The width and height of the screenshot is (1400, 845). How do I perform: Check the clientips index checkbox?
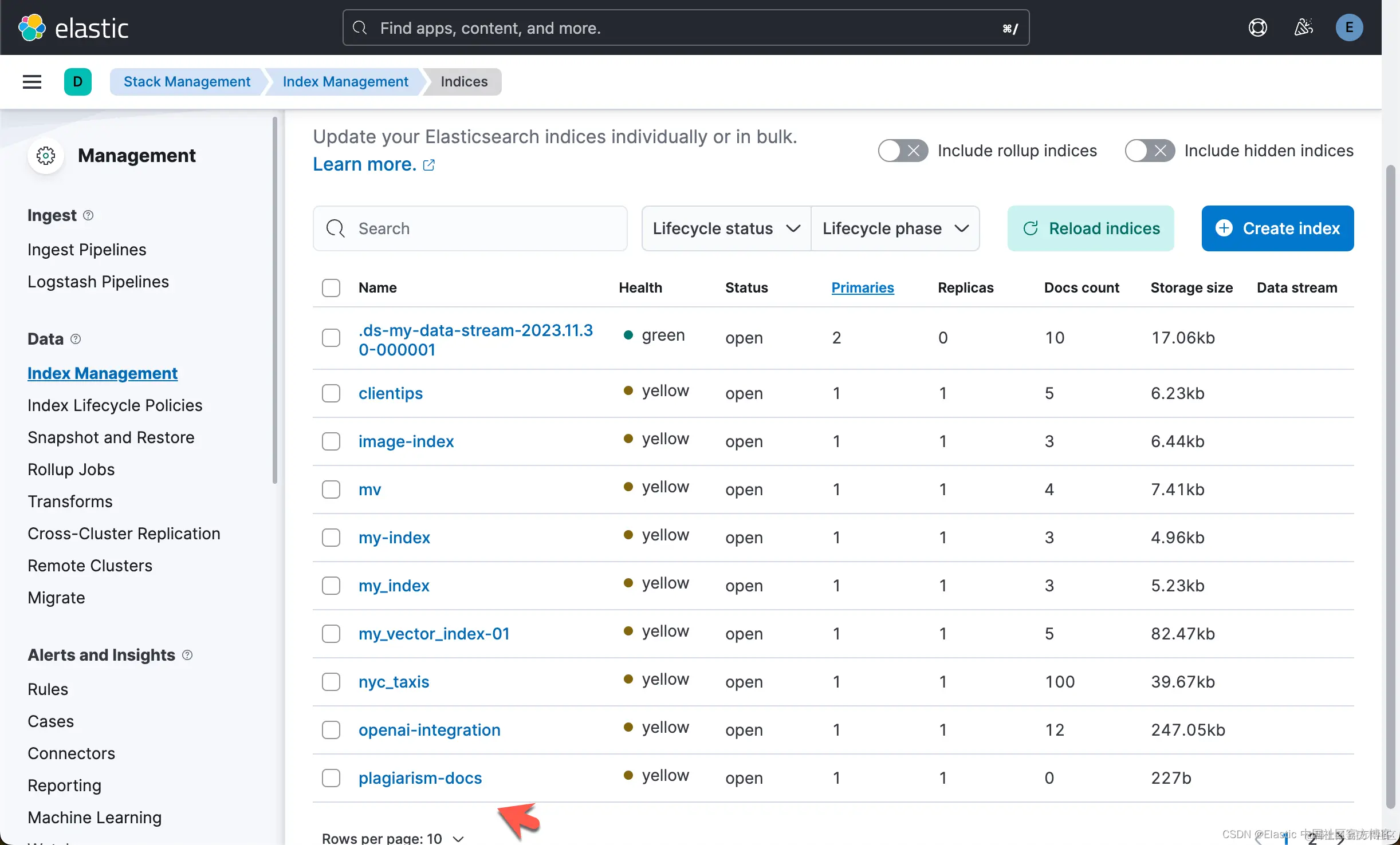tap(331, 393)
